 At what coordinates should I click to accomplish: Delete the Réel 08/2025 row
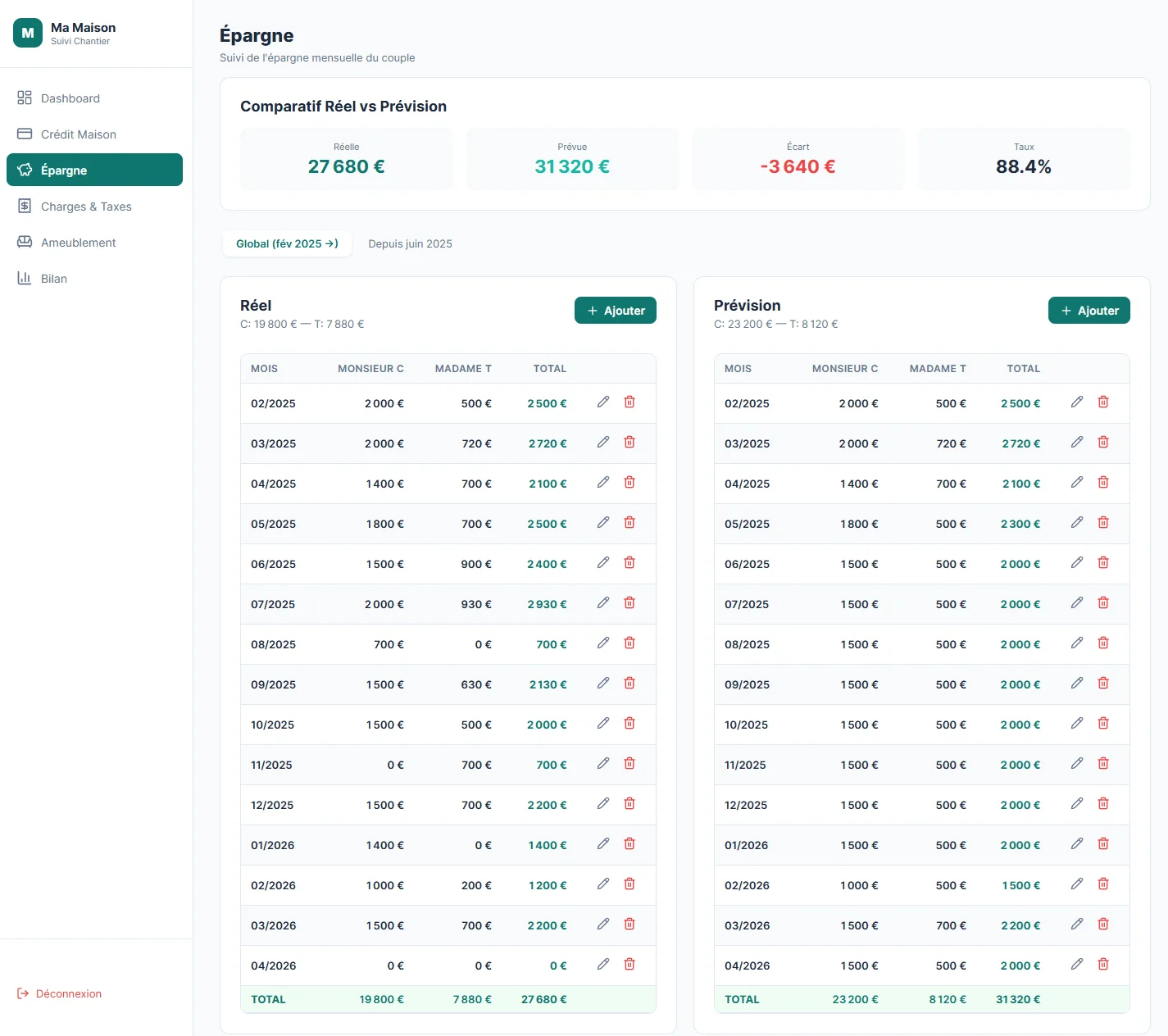pos(629,643)
